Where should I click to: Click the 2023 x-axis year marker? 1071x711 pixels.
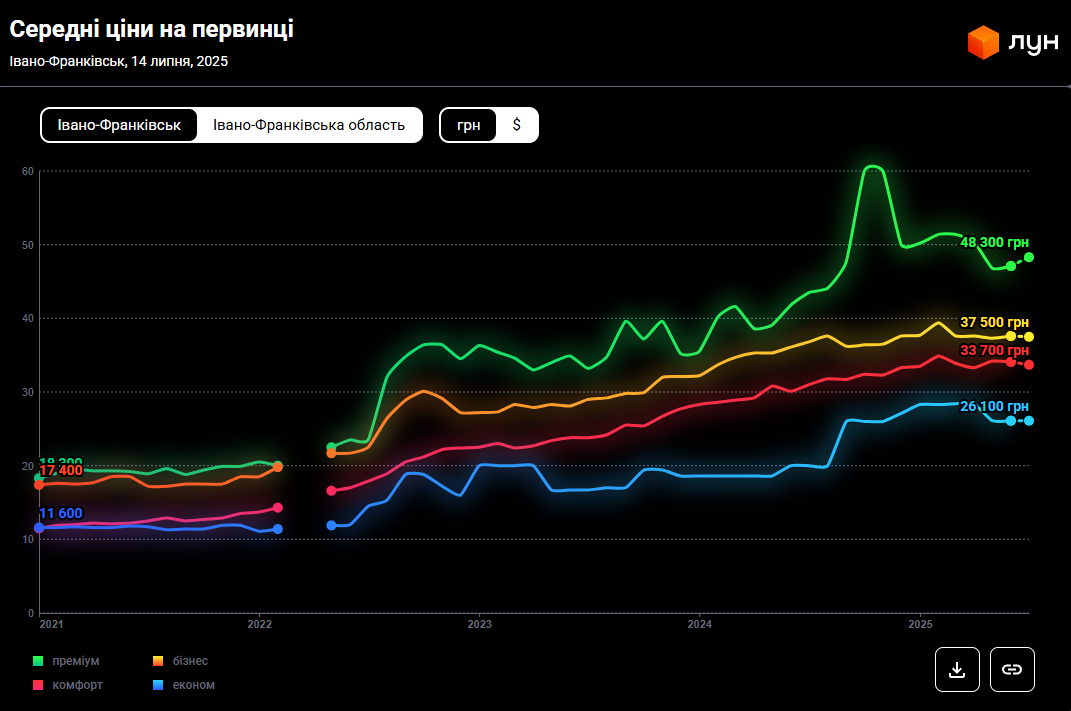tap(479, 624)
